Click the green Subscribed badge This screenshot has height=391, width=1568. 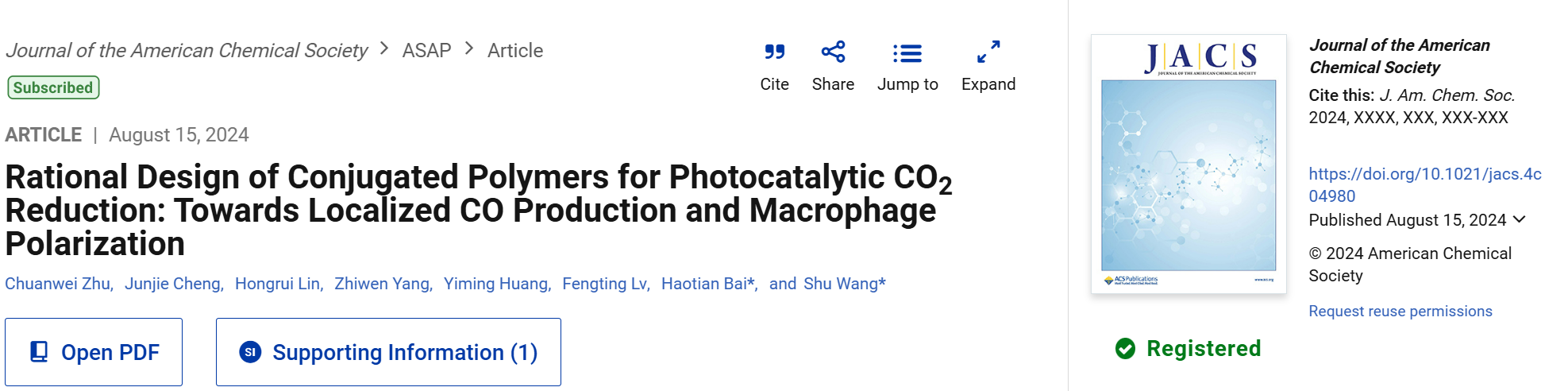53,87
